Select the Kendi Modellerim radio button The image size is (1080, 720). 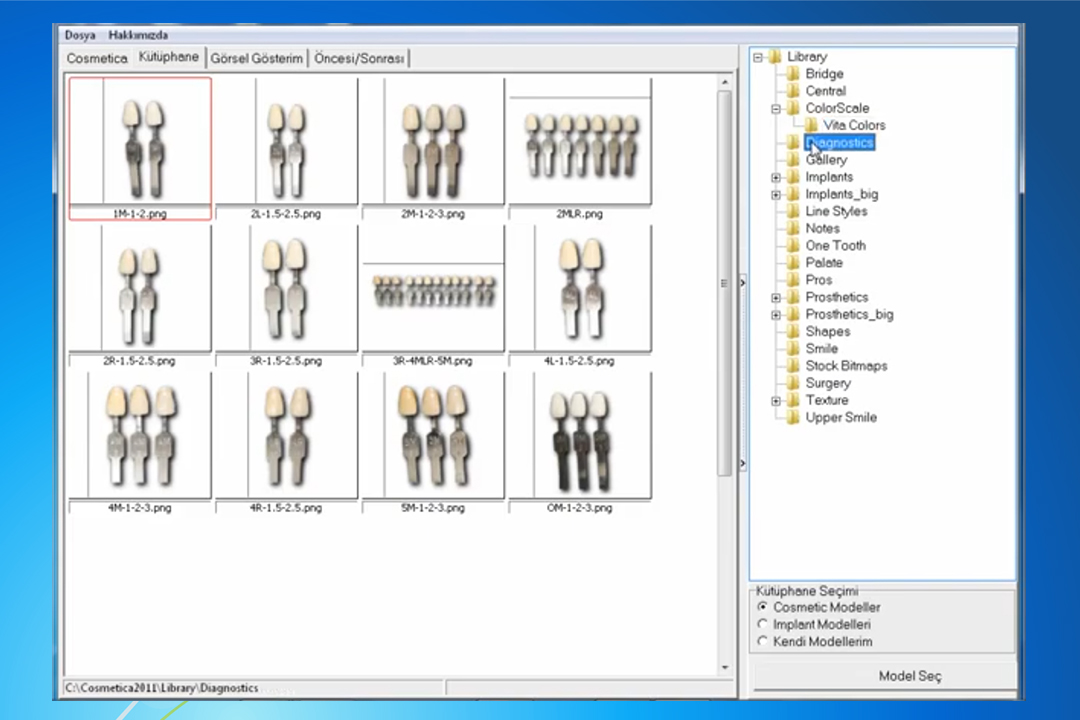tap(762, 641)
